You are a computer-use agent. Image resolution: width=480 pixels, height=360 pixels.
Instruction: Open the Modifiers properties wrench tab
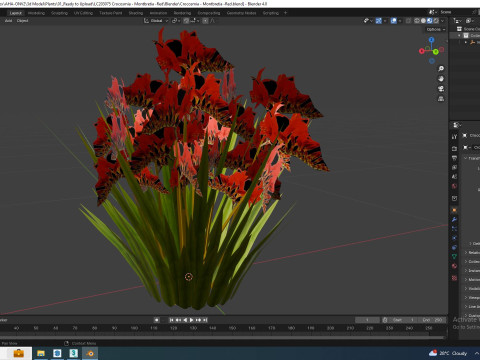(x=454, y=219)
